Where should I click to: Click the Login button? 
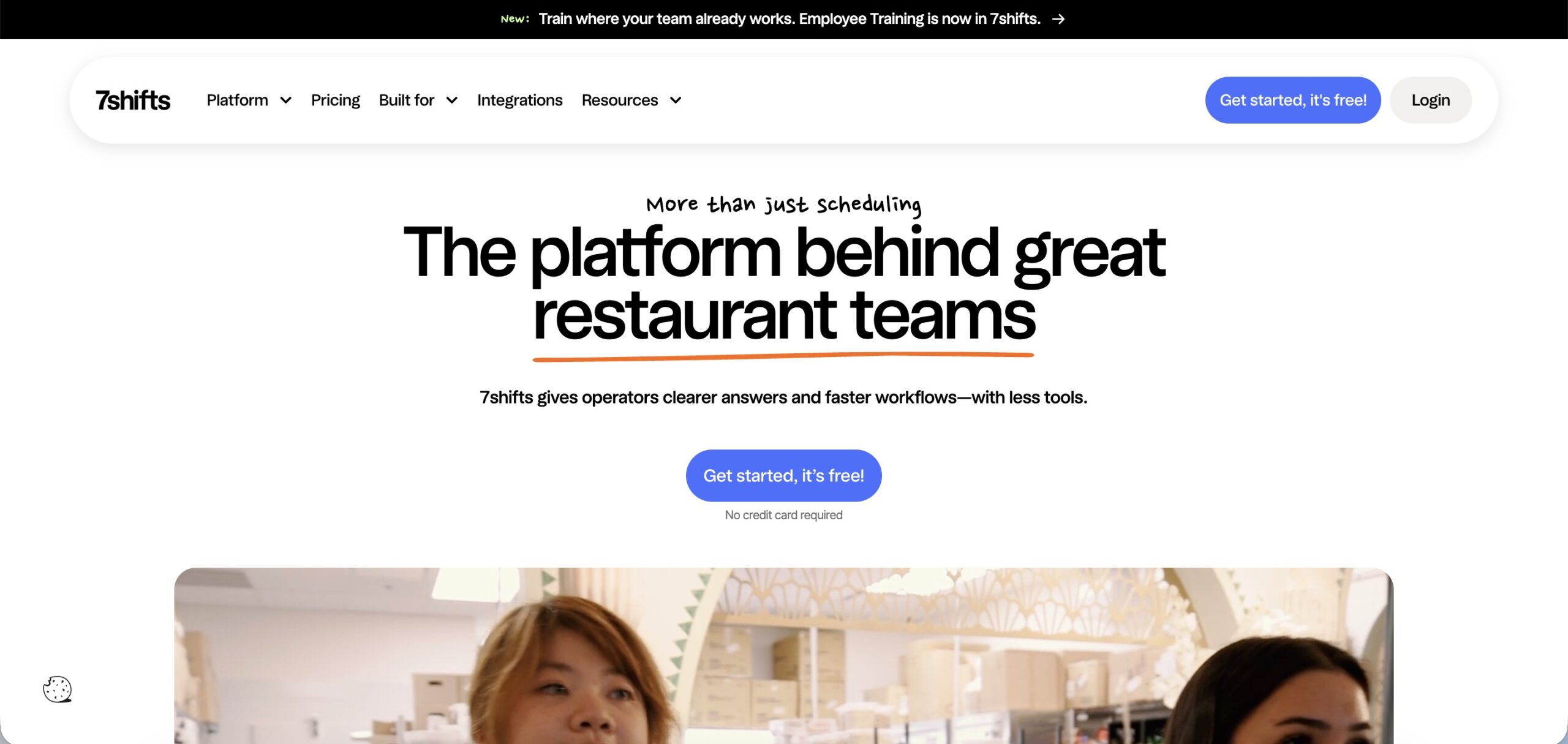[x=1430, y=100]
